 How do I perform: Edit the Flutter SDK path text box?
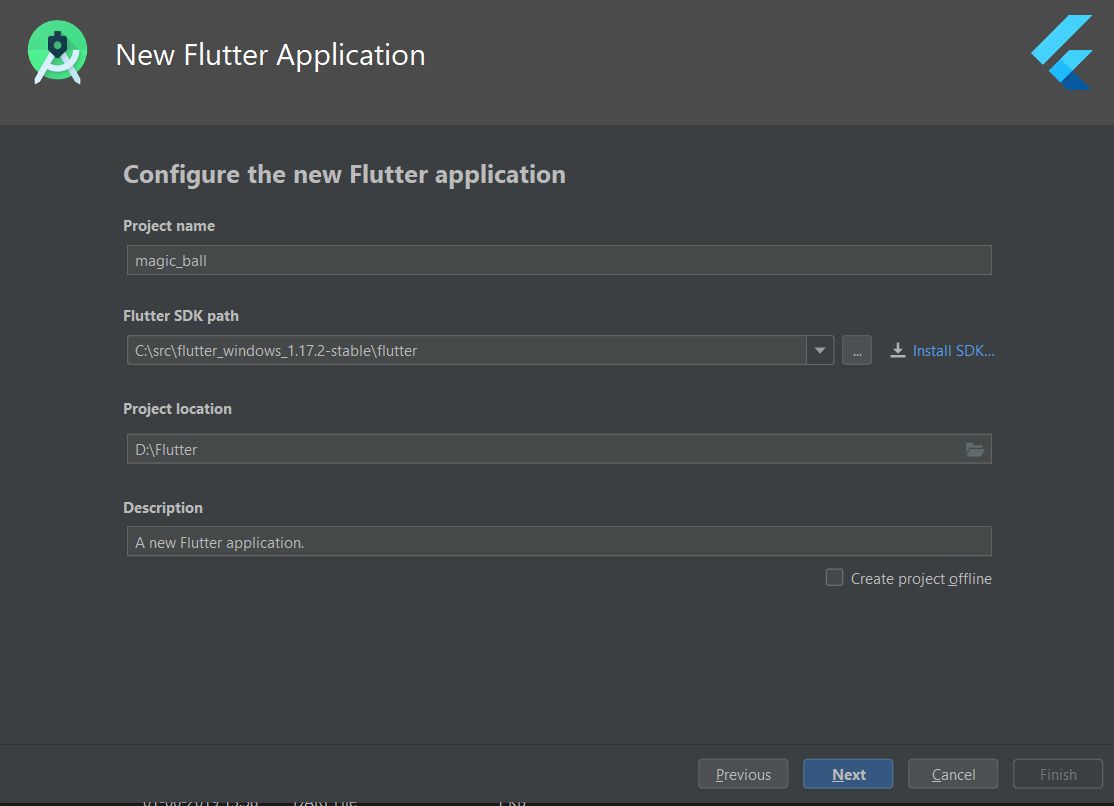pyautogui.click(x=467, y=350)
